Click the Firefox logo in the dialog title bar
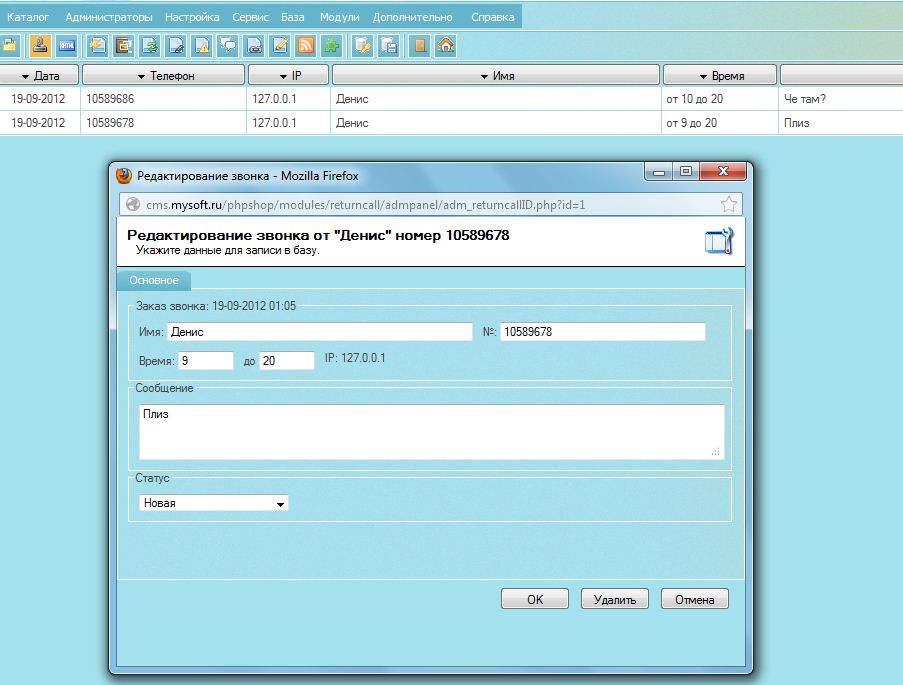 (x=124, y=176)
